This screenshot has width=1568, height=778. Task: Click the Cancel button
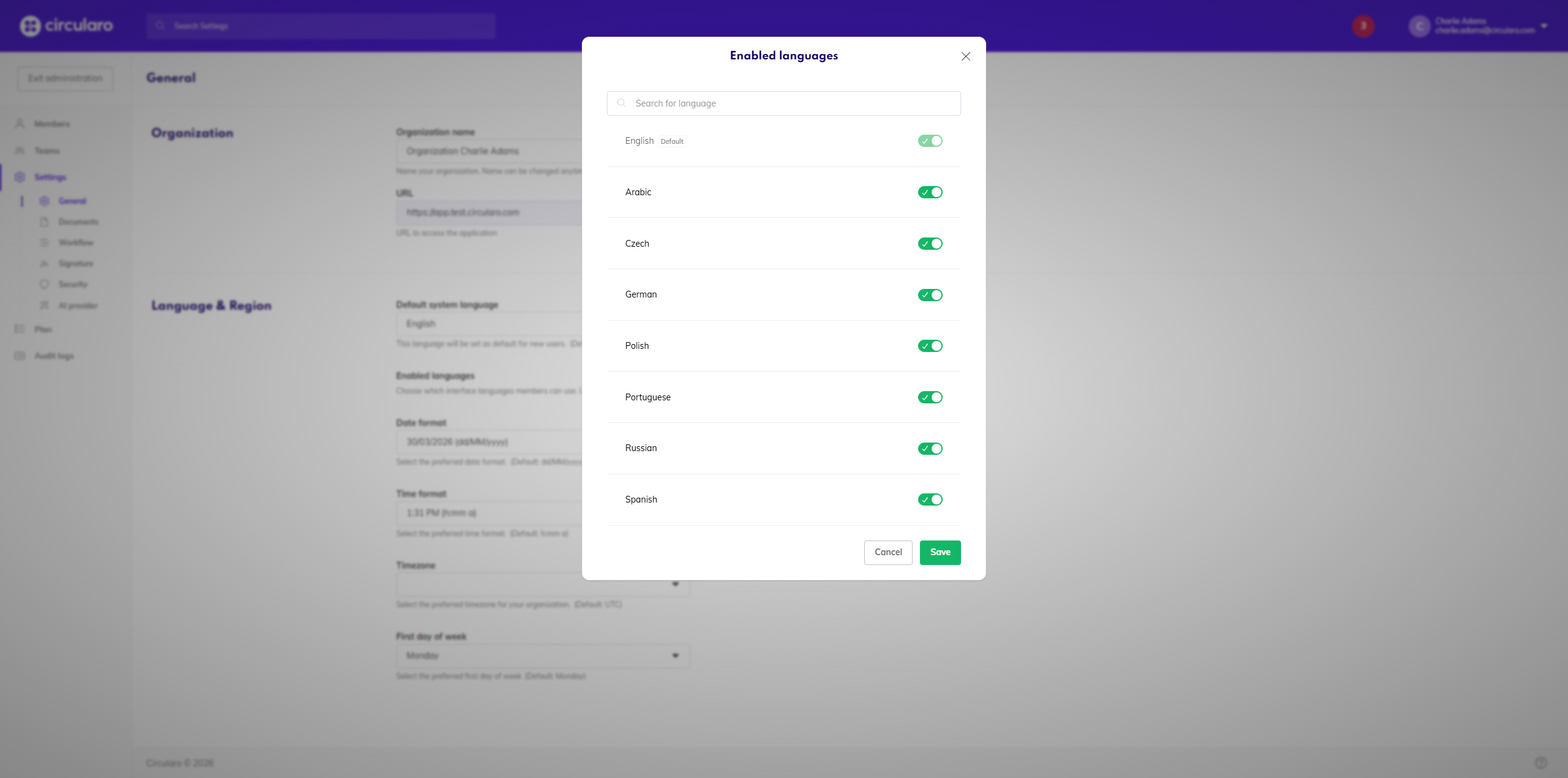pos(888,552)
